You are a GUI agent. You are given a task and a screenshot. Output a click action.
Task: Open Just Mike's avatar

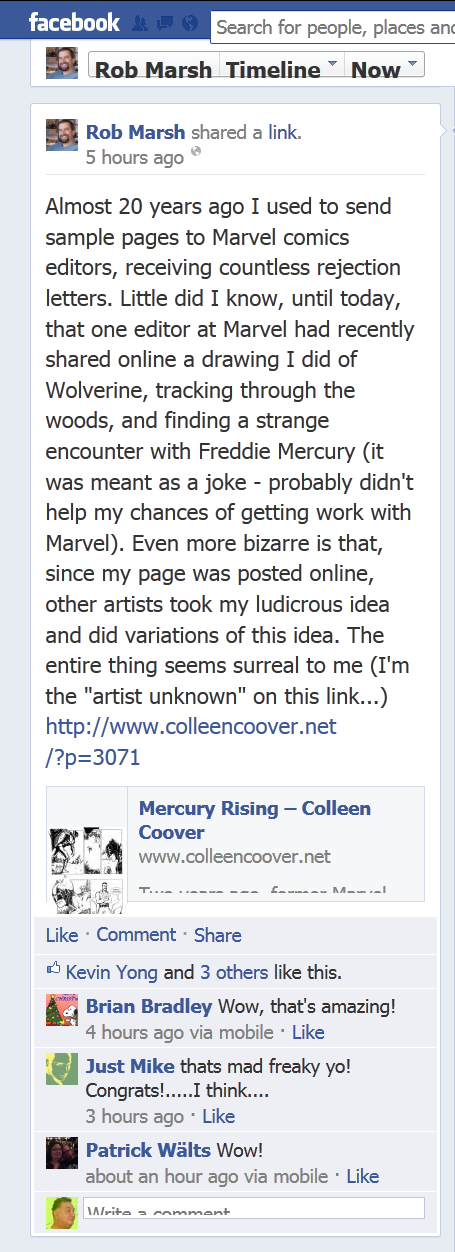[62, 1069]
